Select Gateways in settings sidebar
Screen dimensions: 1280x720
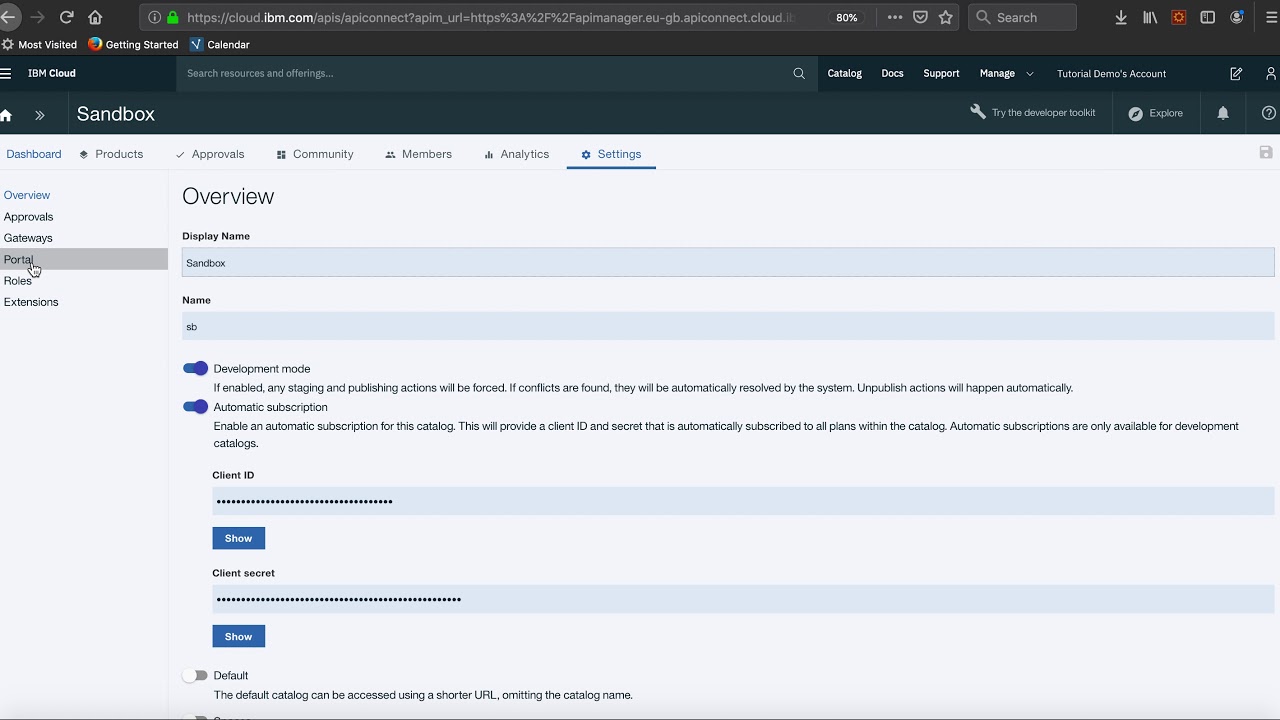[28, 238]
